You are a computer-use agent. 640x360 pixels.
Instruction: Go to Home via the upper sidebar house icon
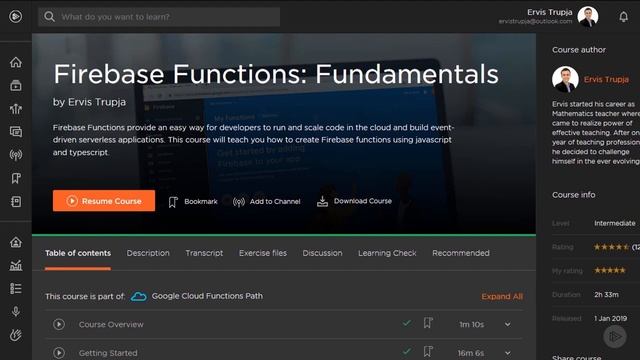coord(16,62)
